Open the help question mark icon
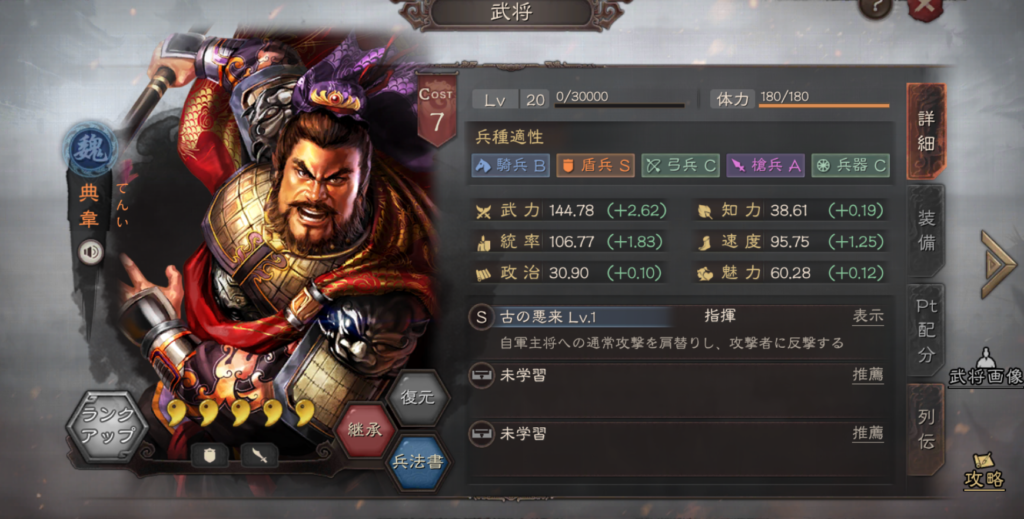 click(x=876, y=9)
